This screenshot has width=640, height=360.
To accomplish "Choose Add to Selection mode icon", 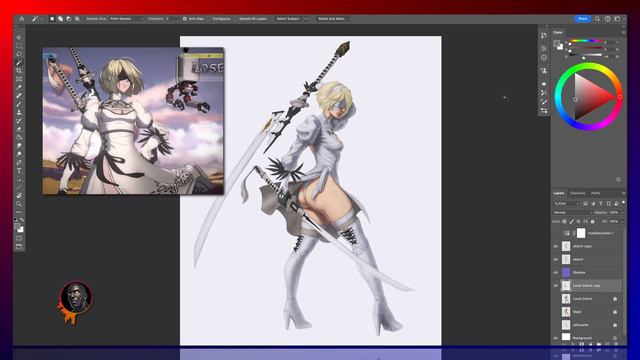I will tap(60, 19).
